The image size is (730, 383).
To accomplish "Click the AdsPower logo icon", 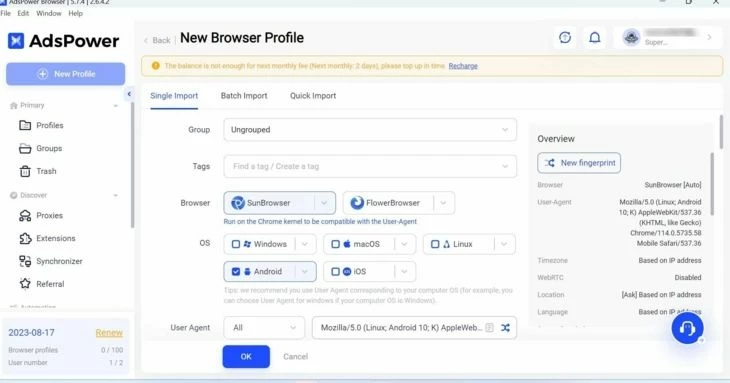I will [16, 41].
